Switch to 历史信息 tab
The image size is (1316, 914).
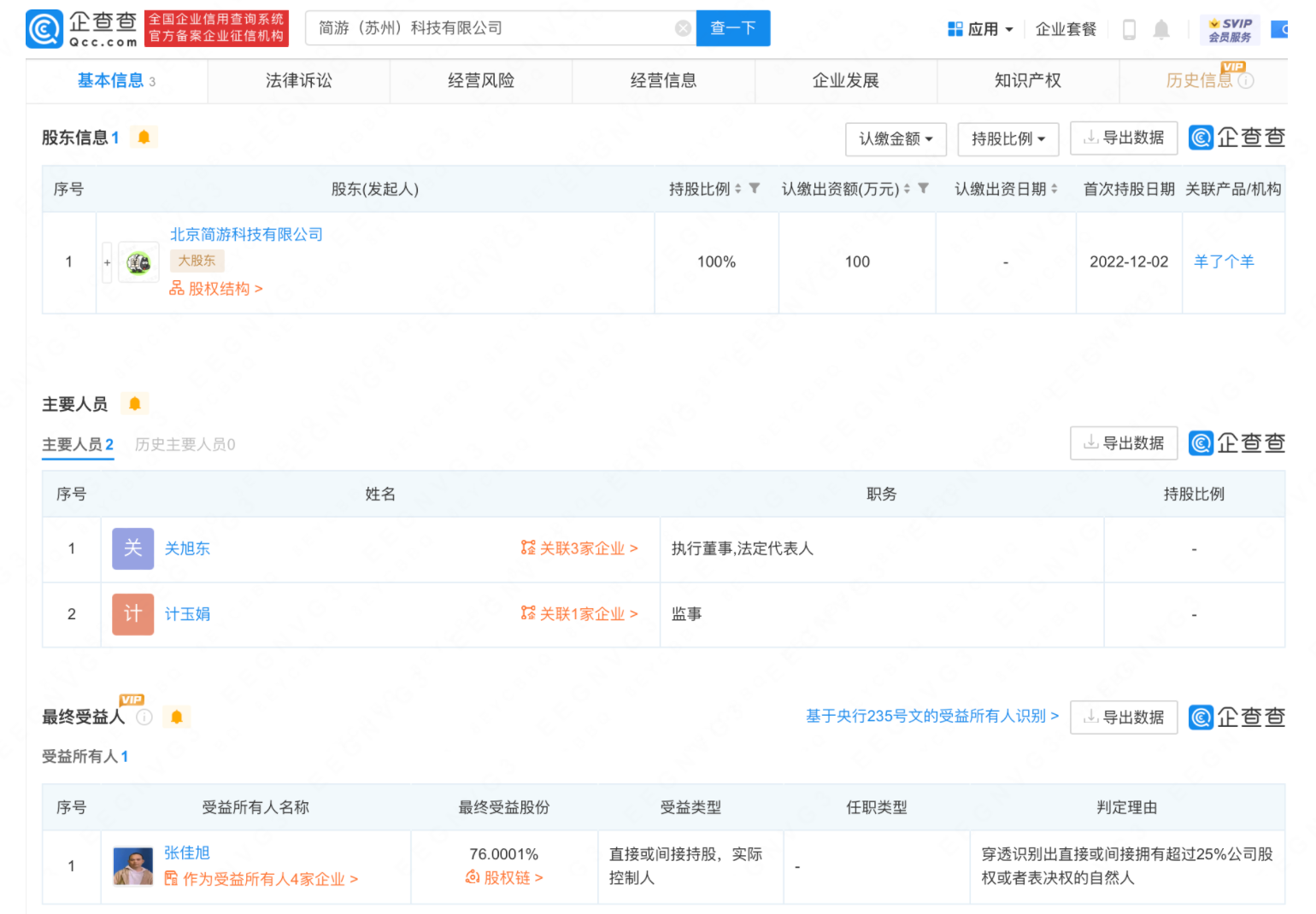tap(1200, 81)
